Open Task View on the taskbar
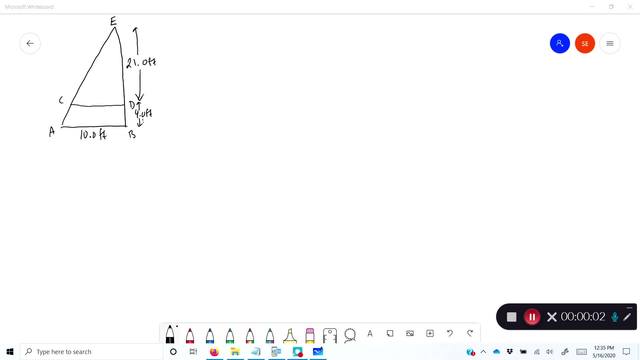The image size is (640, 360). point(193,351)
